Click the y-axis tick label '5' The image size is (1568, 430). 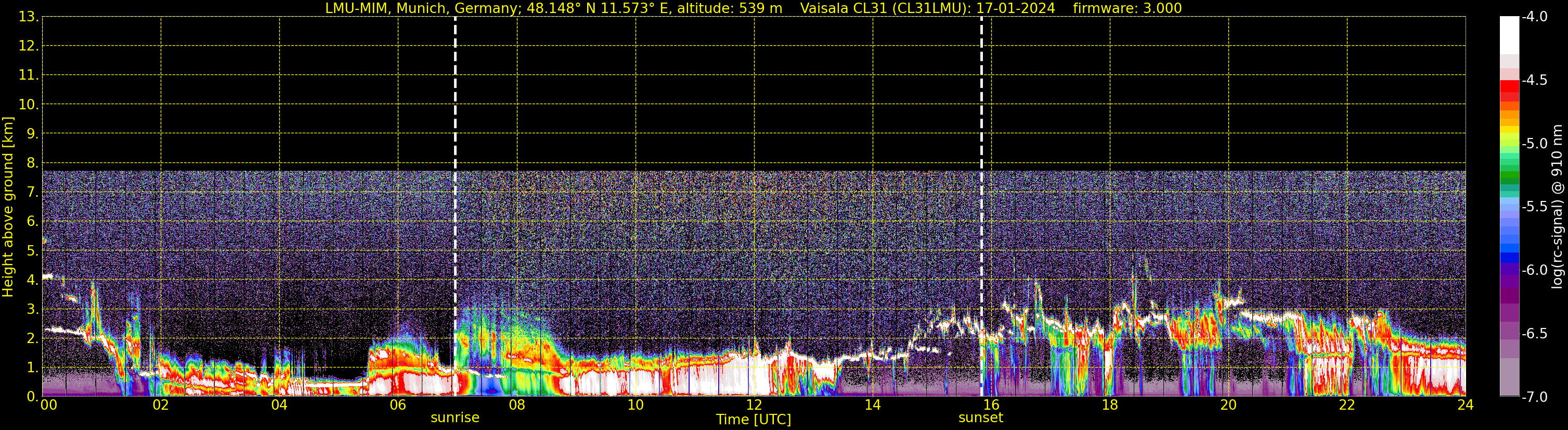[x=32, y=251]
